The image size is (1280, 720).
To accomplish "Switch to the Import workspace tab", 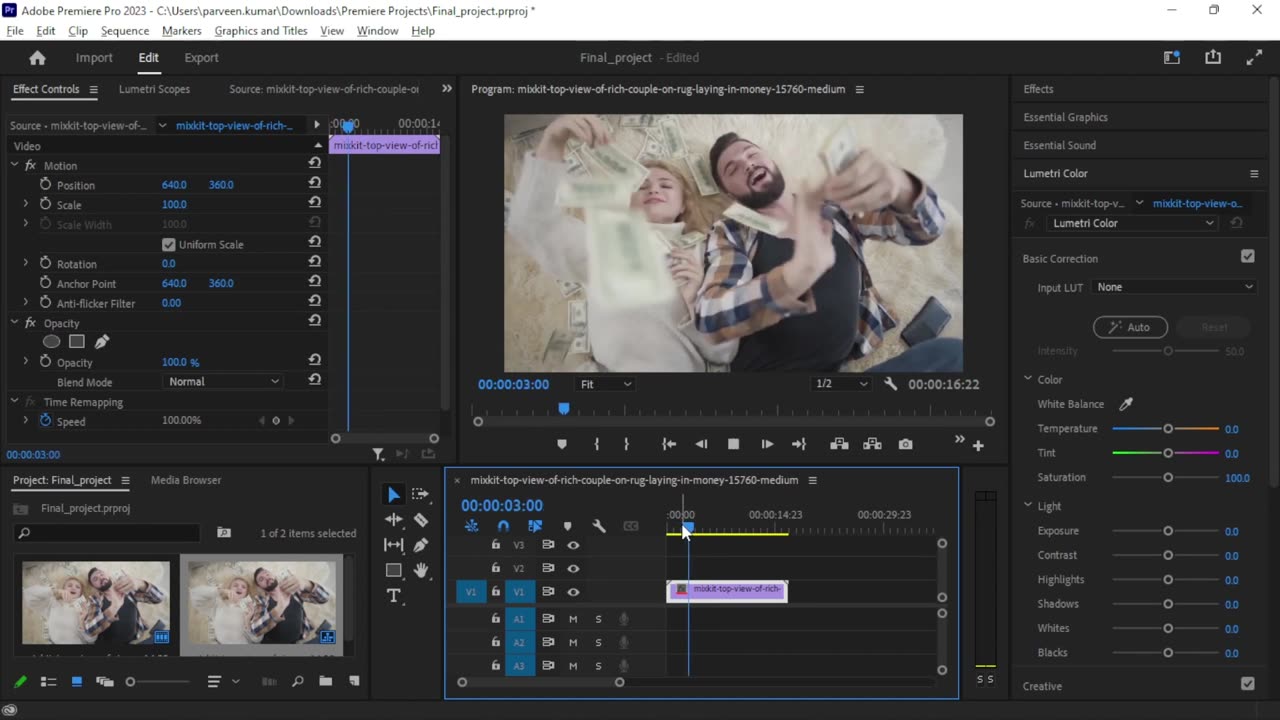I will point(94,58).
